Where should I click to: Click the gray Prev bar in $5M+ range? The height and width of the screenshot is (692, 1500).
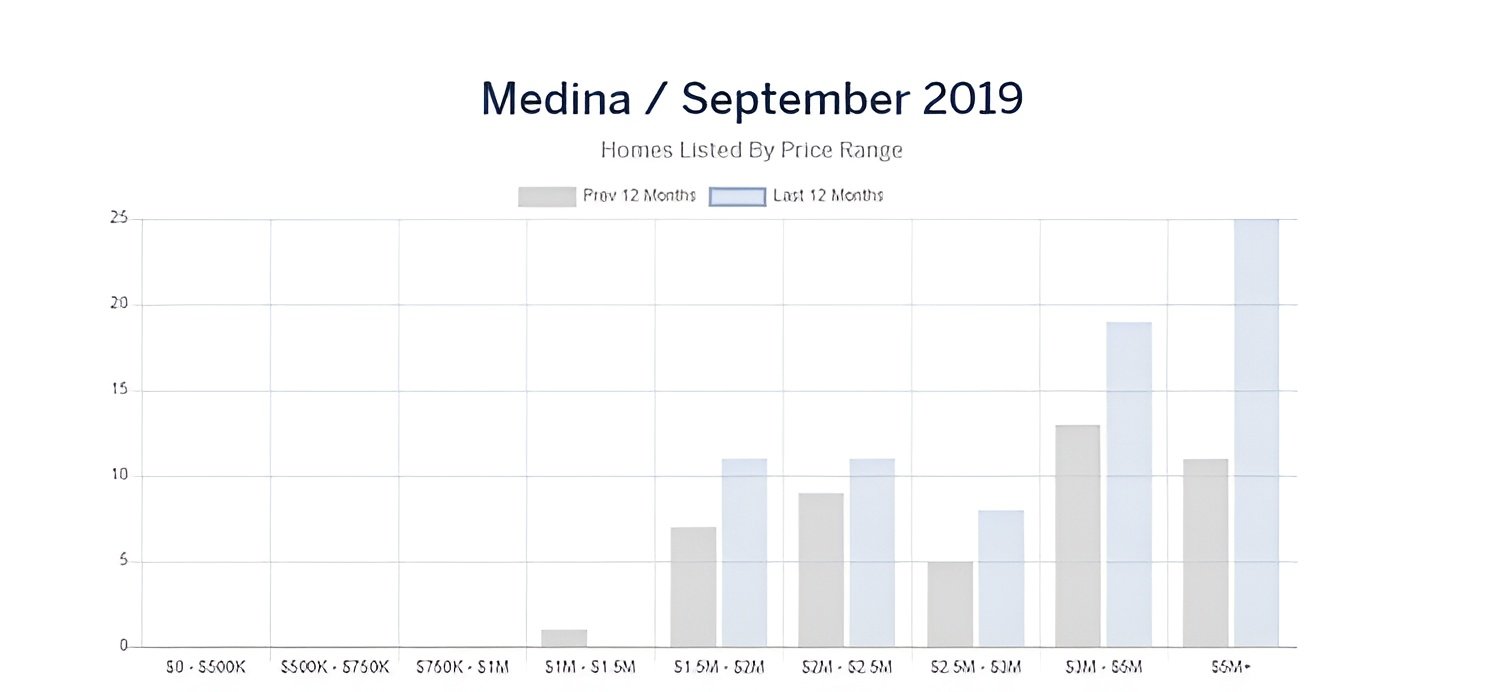1205,553
